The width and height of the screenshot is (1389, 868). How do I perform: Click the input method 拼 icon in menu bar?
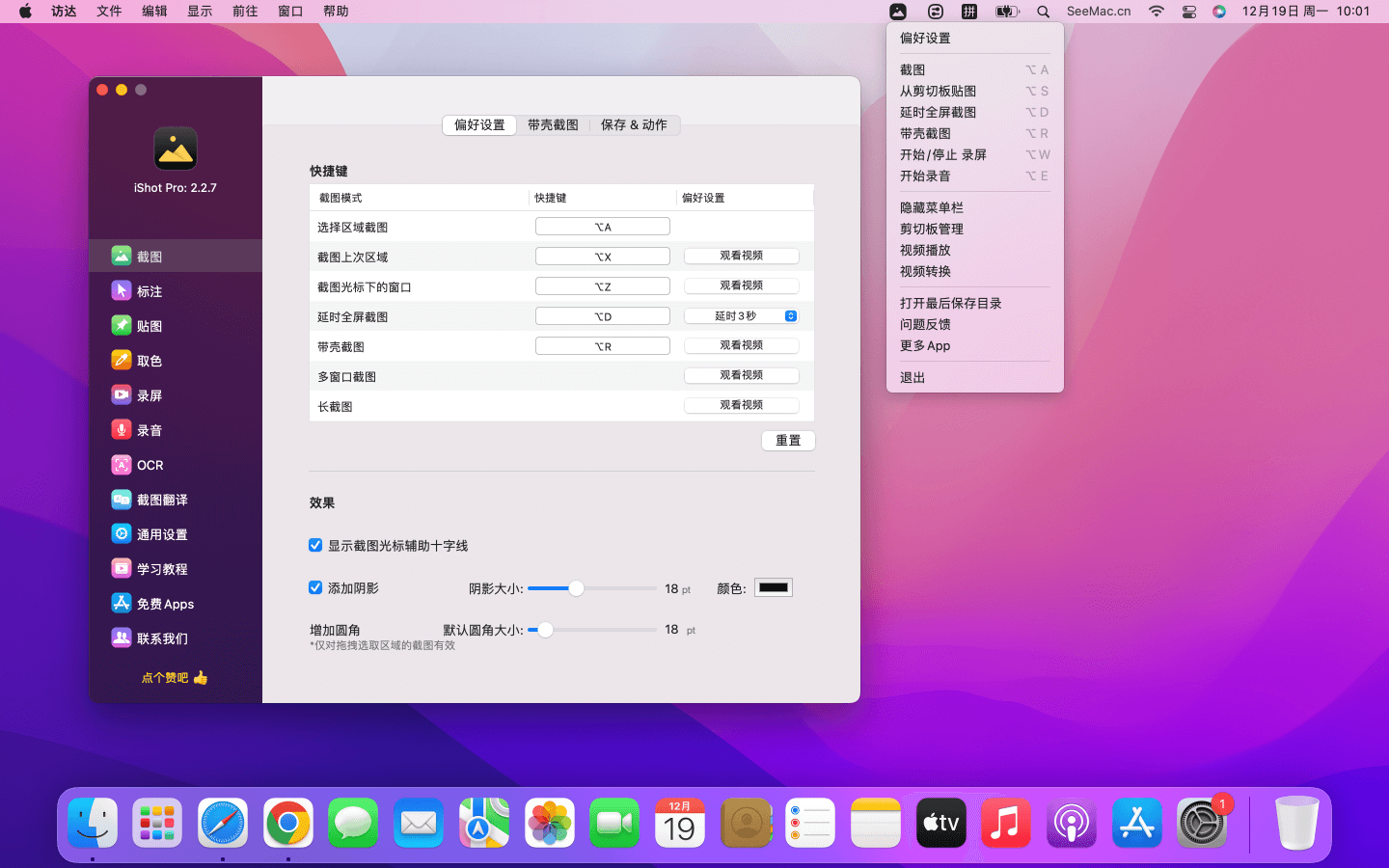pos(969,12)
